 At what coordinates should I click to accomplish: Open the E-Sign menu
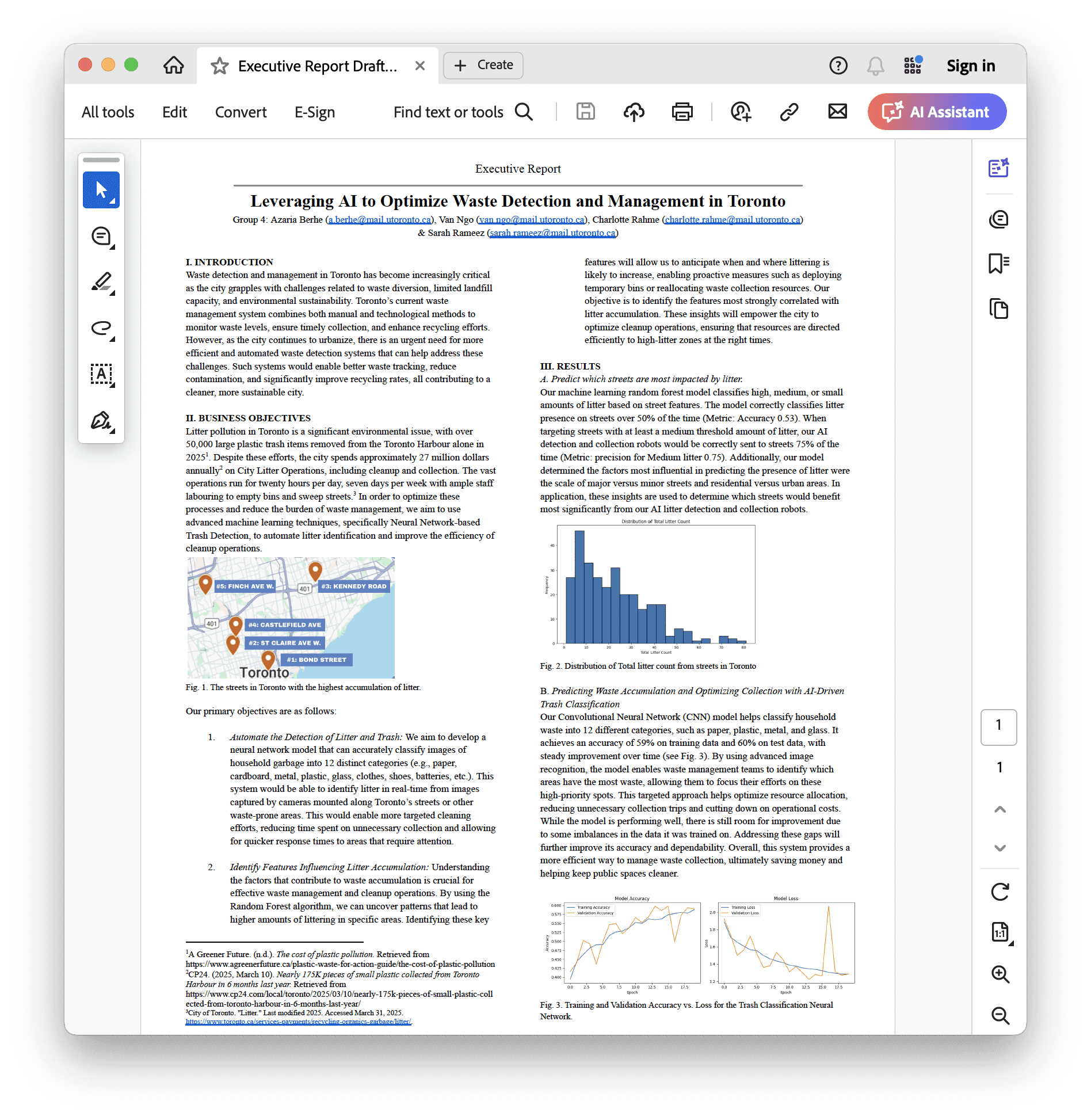[314, 112]
